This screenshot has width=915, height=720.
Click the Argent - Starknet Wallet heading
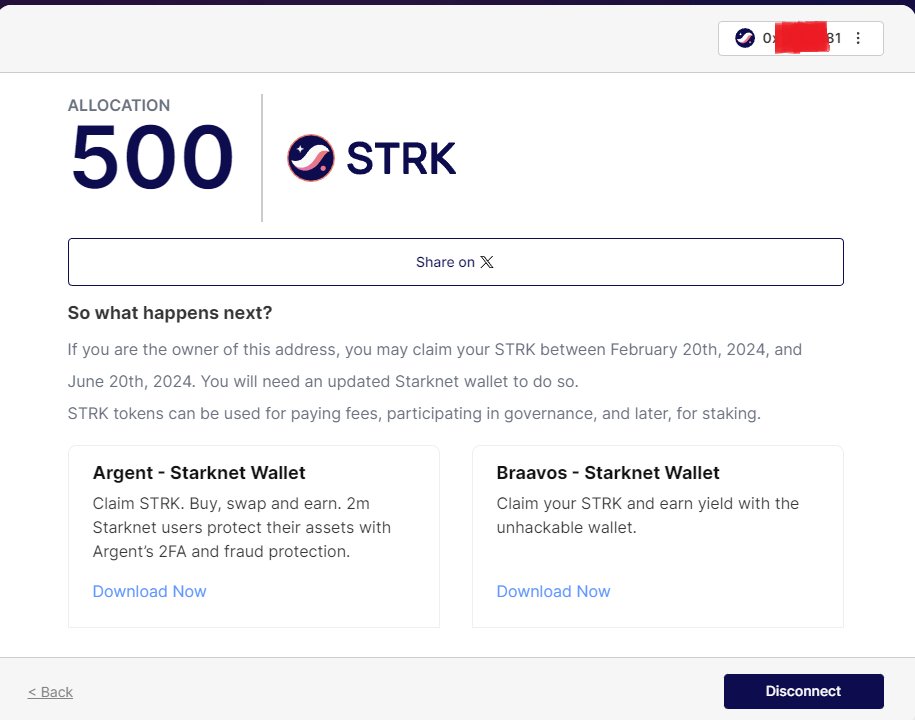[199, 473]
